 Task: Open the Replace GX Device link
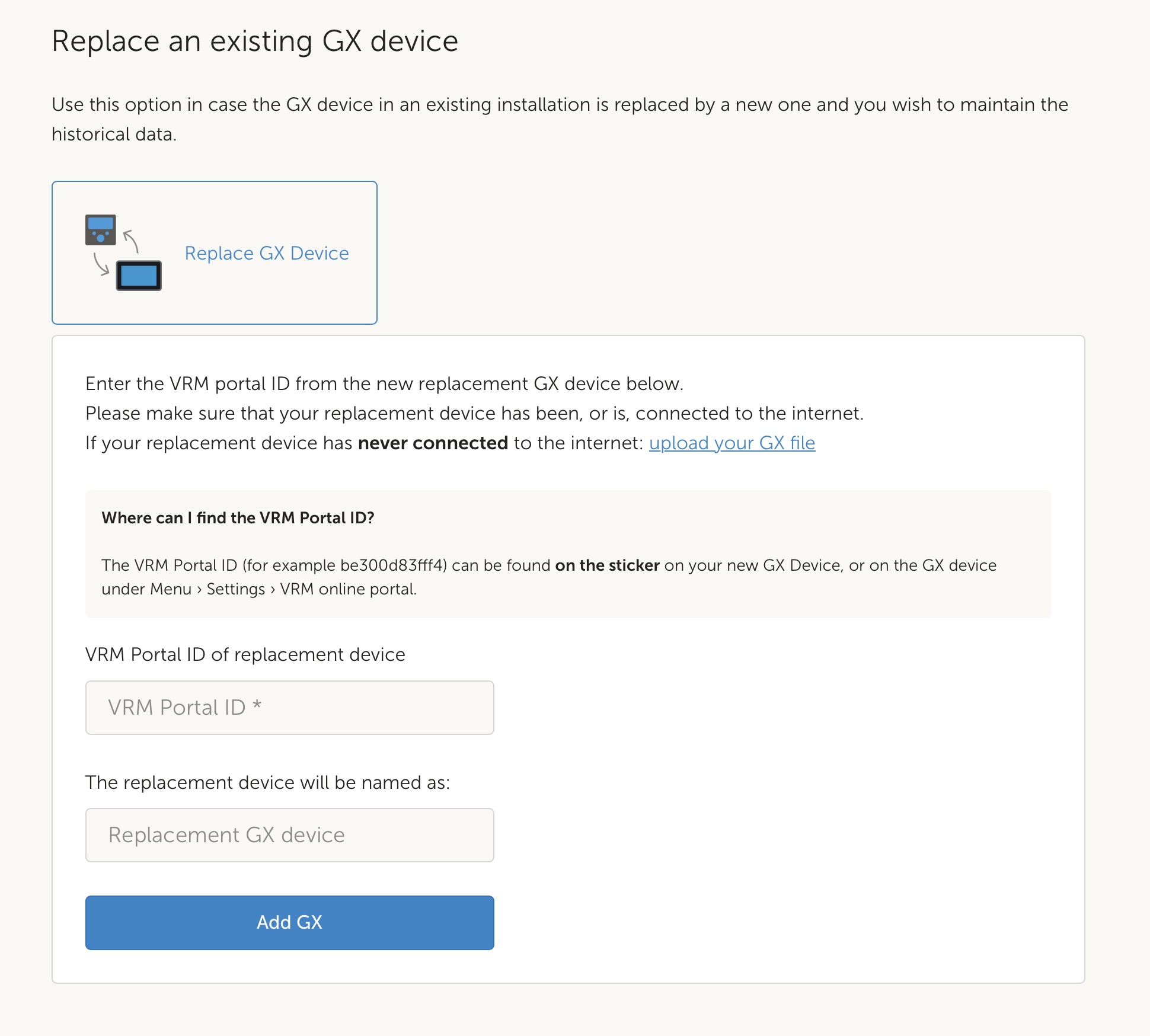point(267,253)
